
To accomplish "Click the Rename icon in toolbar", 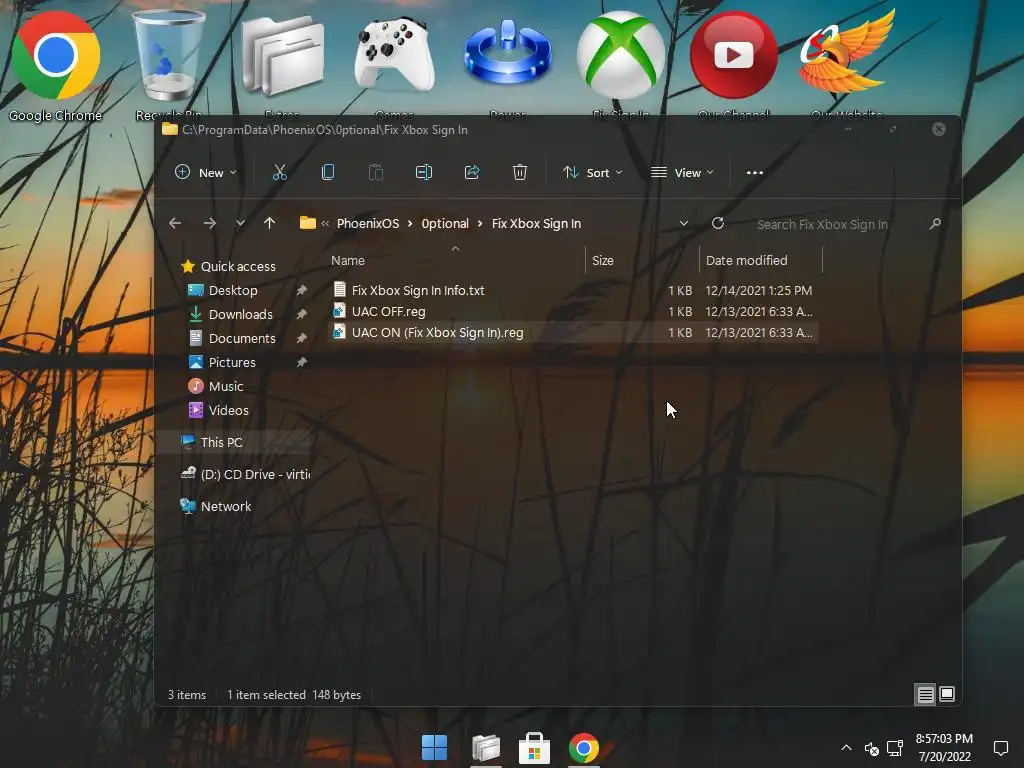I will pyautogui.click(x=424, y=172).
